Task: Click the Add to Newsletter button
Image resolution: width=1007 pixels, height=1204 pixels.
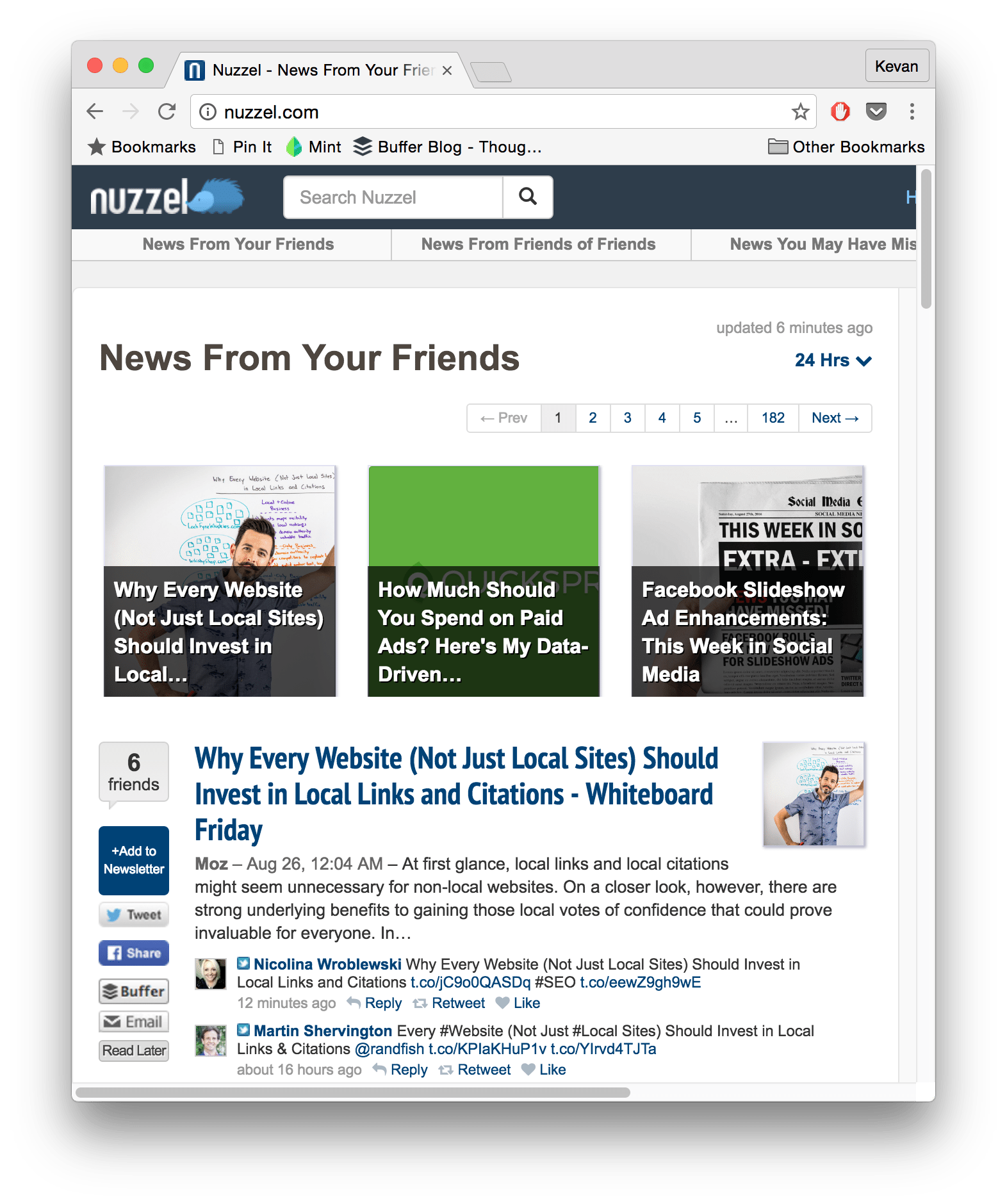Action: 134,860
